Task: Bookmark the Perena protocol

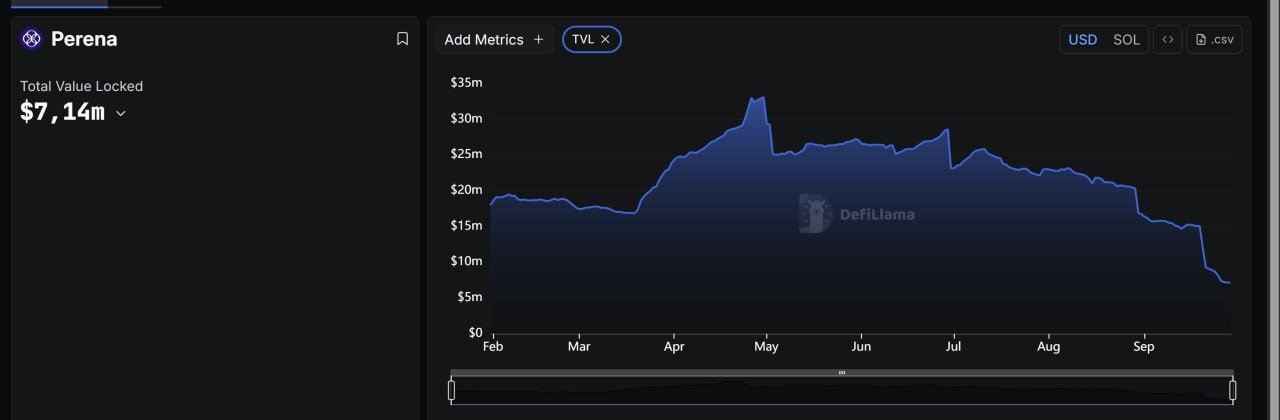Action: pos(402,39)
